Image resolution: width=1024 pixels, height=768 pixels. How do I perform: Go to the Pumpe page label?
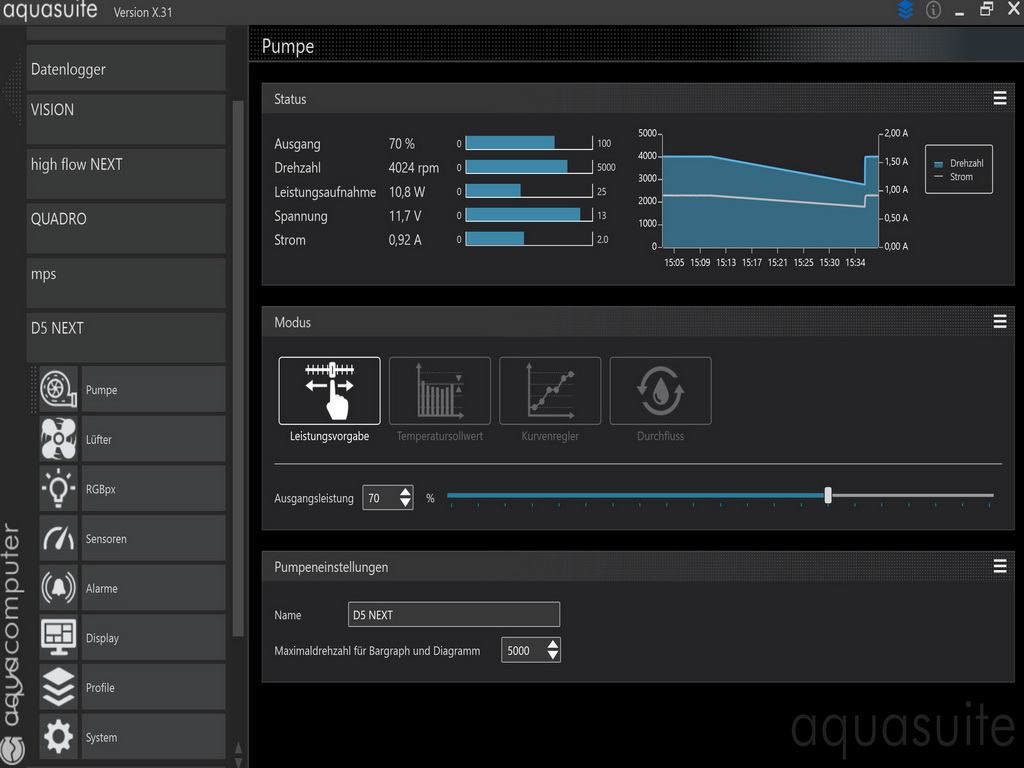(101, 390)
